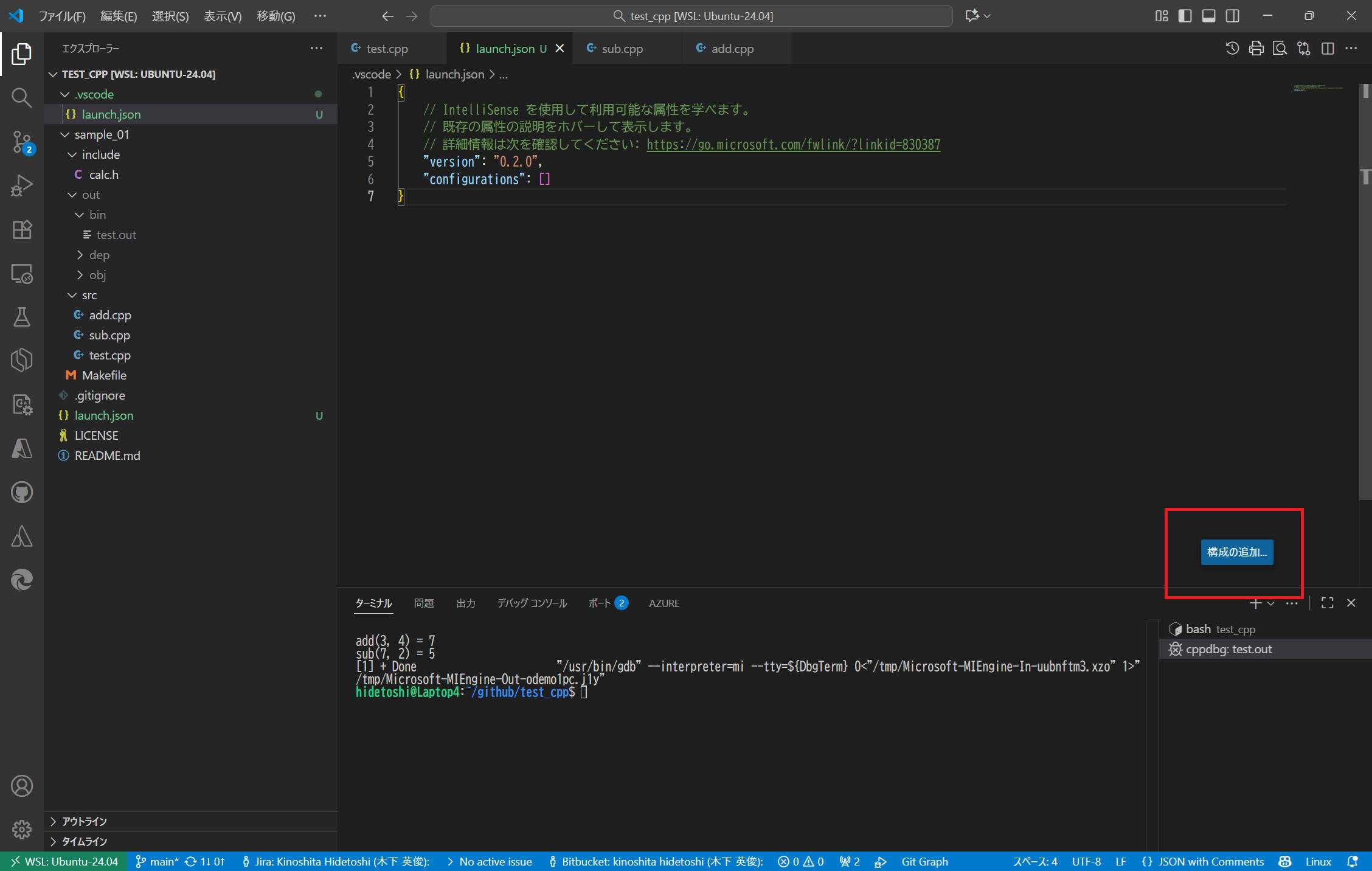Switch to the add.cpp editor tab
The width and height of the screenshot is (1372, 871).
[732, 48]
